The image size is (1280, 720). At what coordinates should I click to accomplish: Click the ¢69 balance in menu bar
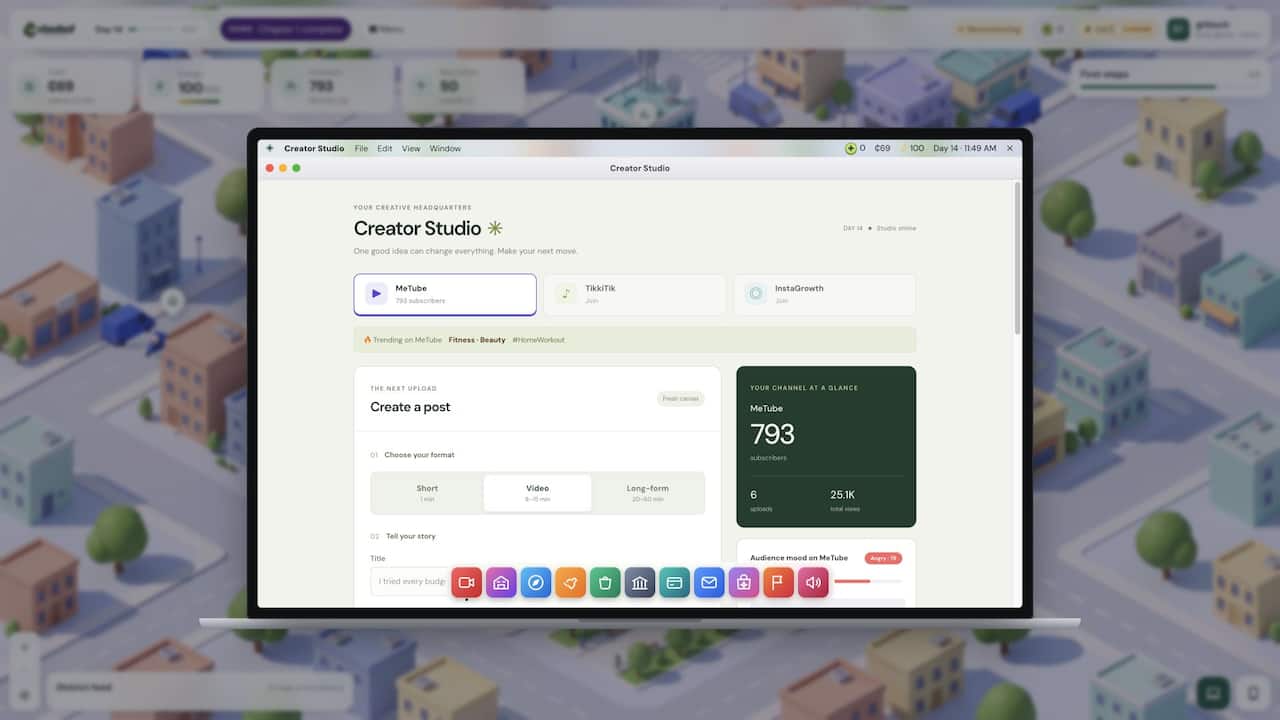point(882,148)
